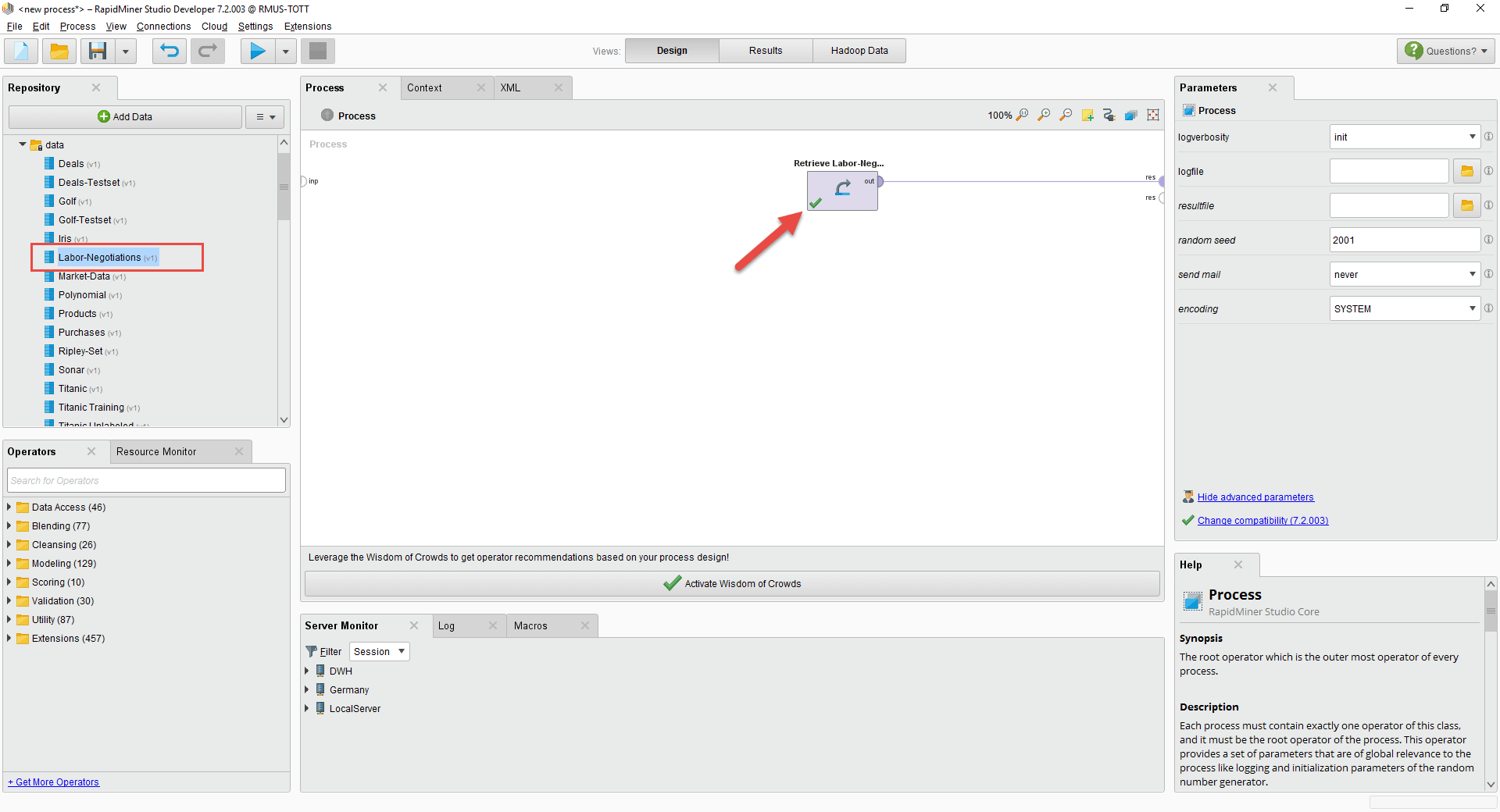Open the Connections menu
Viewport: 1500px width, 812px height.
tap(163, 27)
